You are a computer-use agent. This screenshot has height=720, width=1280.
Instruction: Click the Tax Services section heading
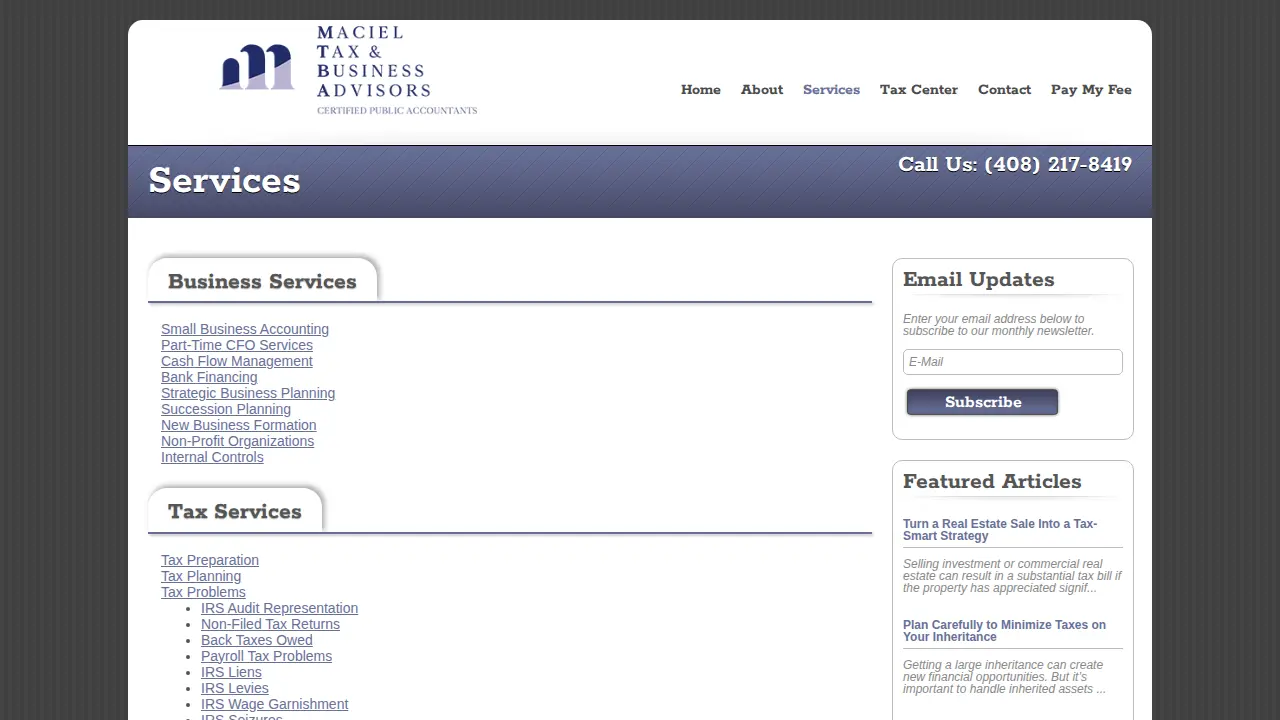[235, 512]
